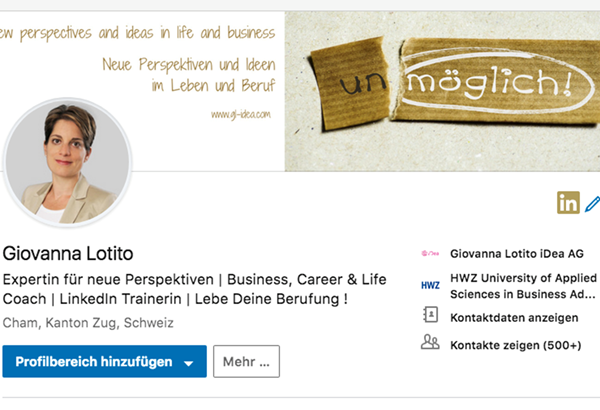Click the people icon beside Kontakte zeigen
This screenshot has height=410, width=600.
point(431,342)
